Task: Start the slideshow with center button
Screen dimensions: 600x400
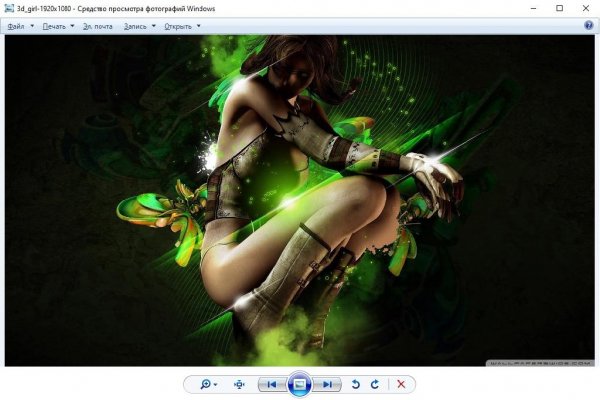Action: [300, 384]
